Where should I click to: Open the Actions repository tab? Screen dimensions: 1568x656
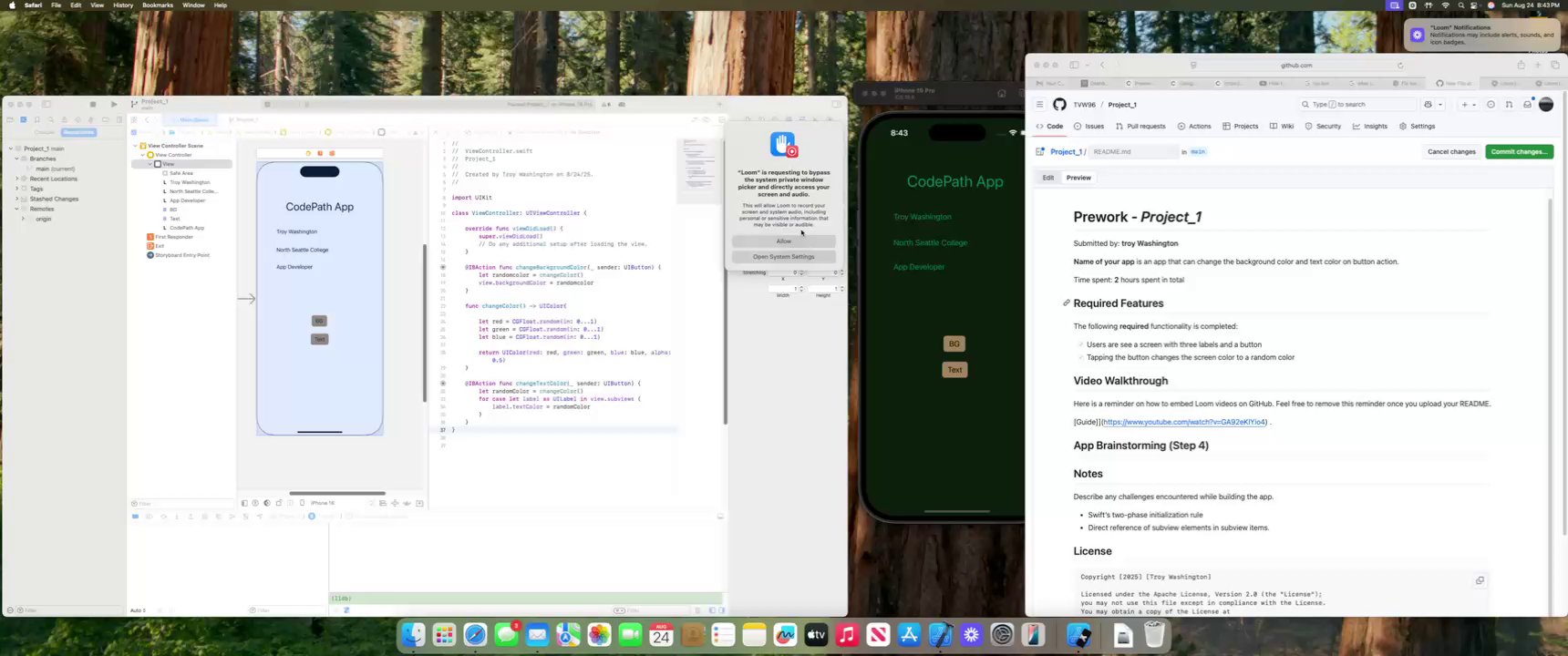point(1194,127)
